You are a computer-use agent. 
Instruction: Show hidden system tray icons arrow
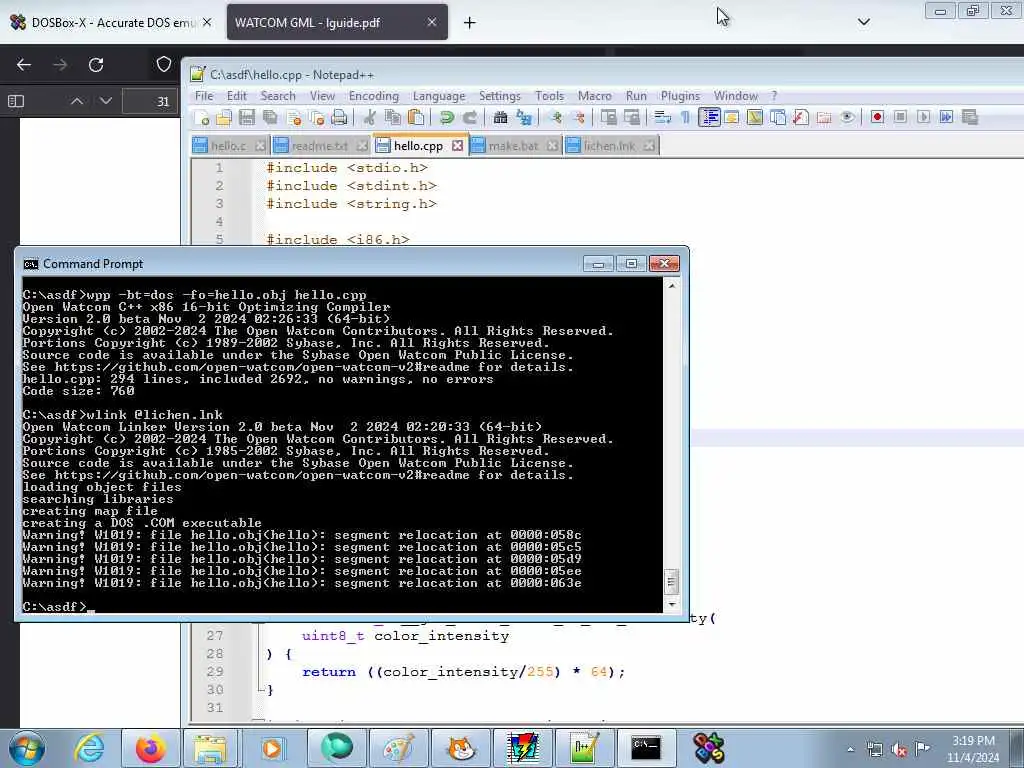tap(850, 749)
